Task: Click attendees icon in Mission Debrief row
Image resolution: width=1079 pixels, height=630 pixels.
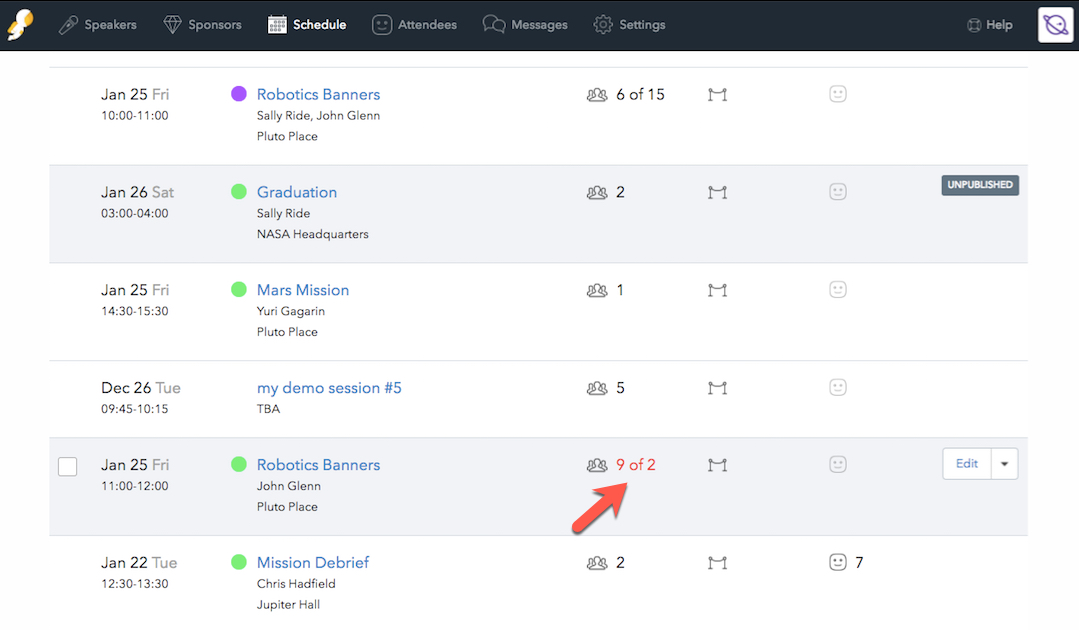Action: (x=597, y=563)
